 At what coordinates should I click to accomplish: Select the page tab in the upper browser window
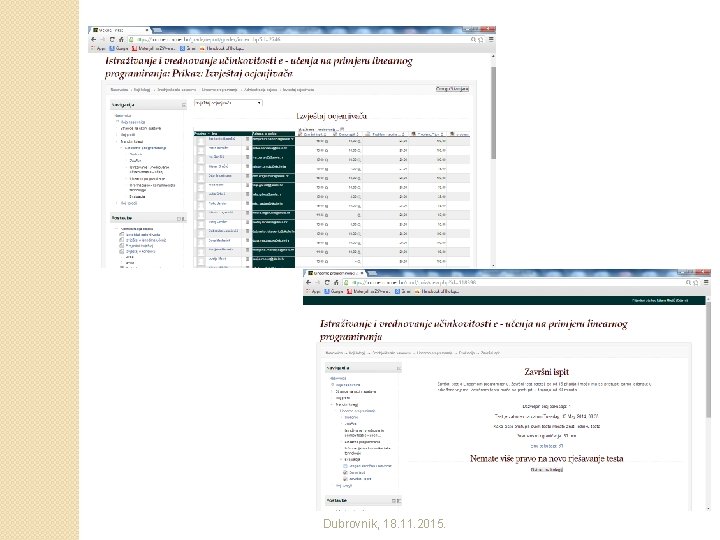120,30
